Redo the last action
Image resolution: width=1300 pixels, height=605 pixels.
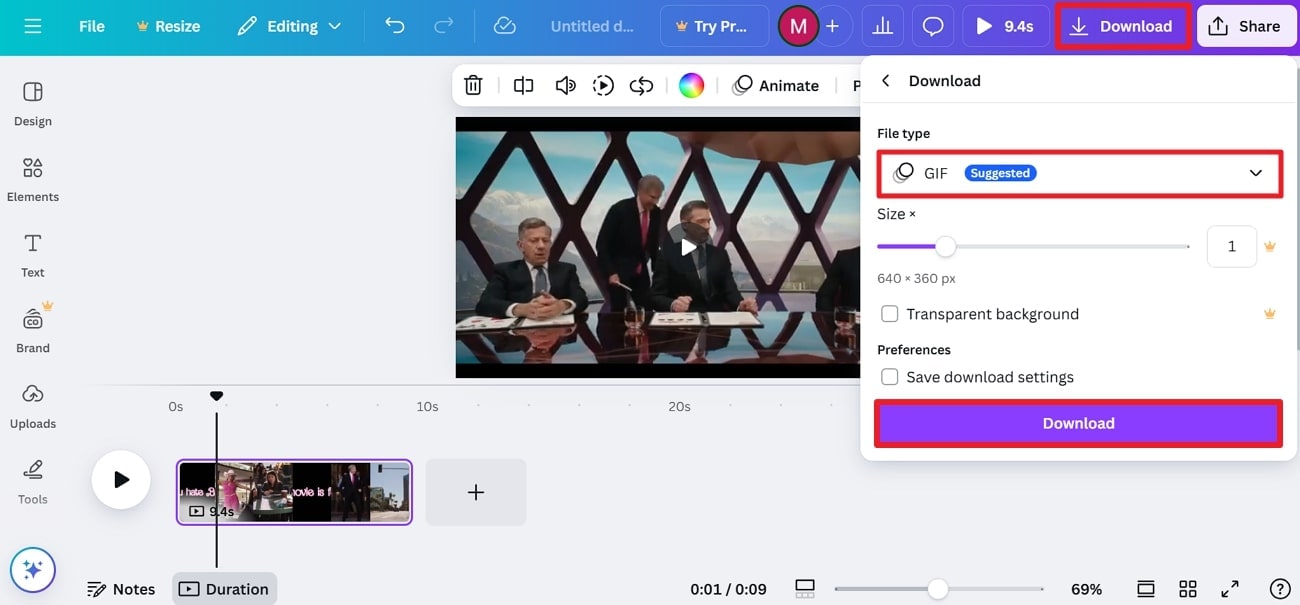pos(443,26)
